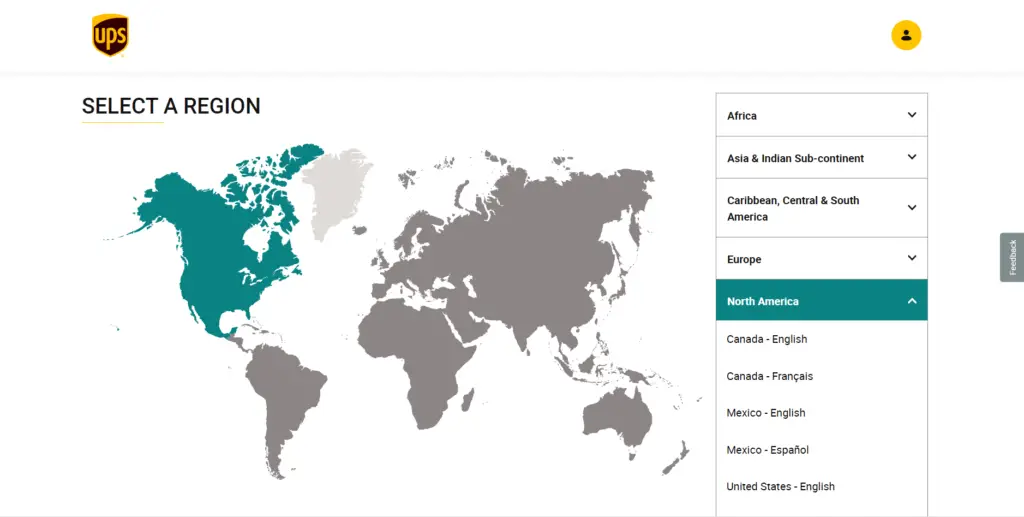
Task: Expand the Africa region chevron
Action: 912,115
